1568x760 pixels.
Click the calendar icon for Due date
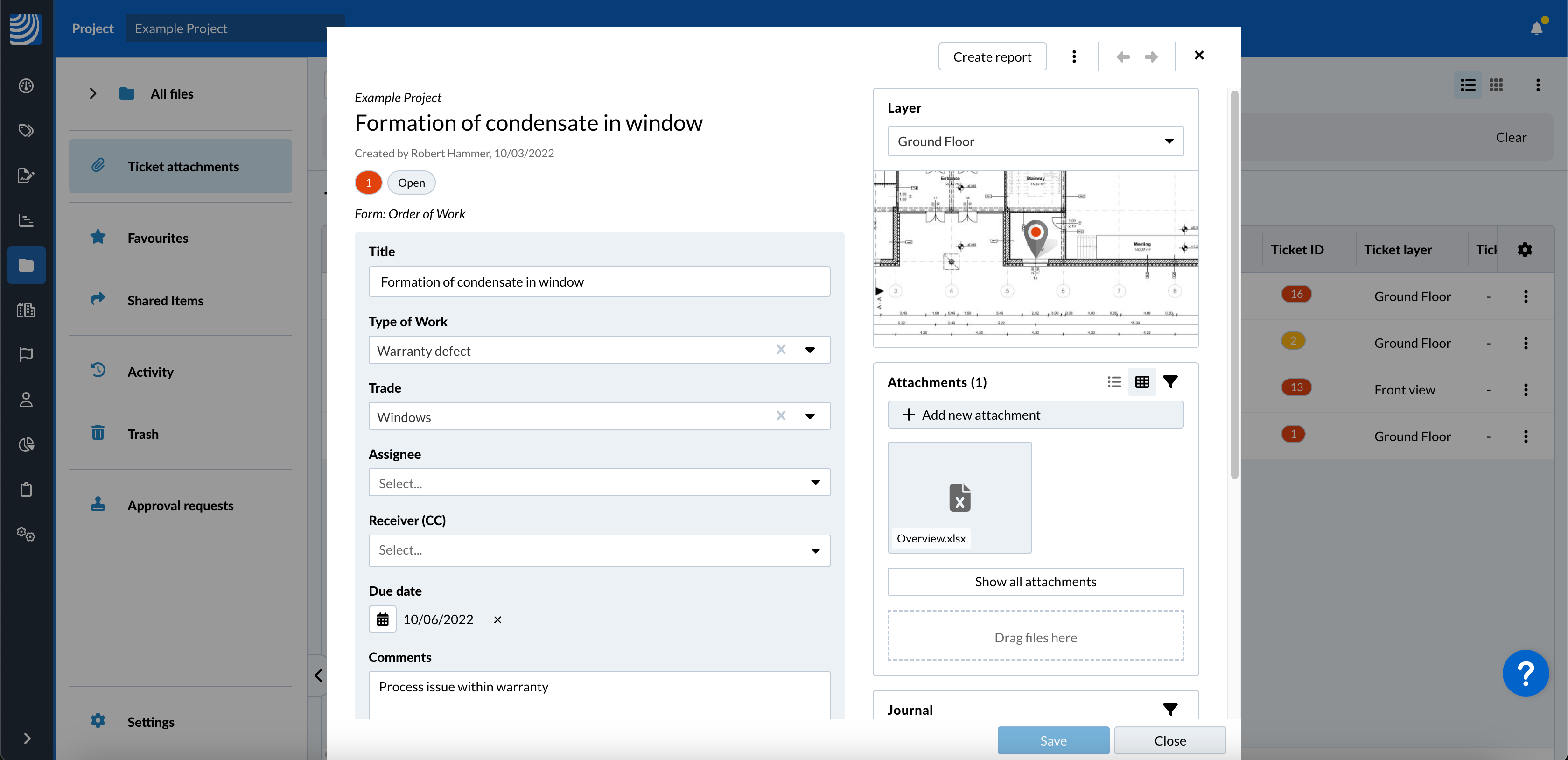[382, 619]
